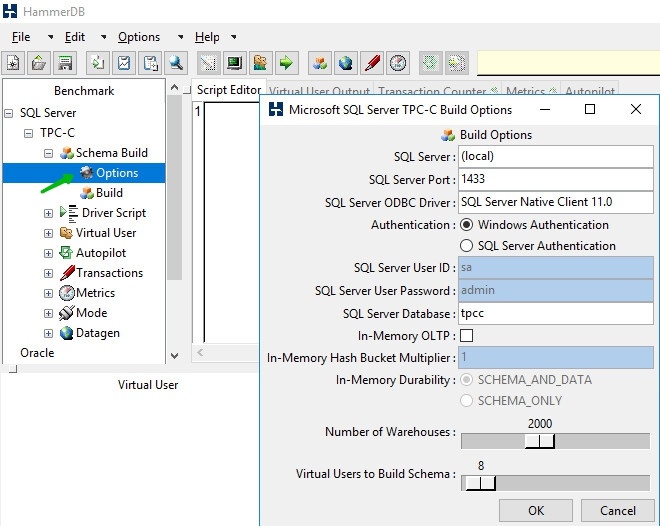Click the Benchmark panel header
Screen dimensions: 660x526
[84, 91]
